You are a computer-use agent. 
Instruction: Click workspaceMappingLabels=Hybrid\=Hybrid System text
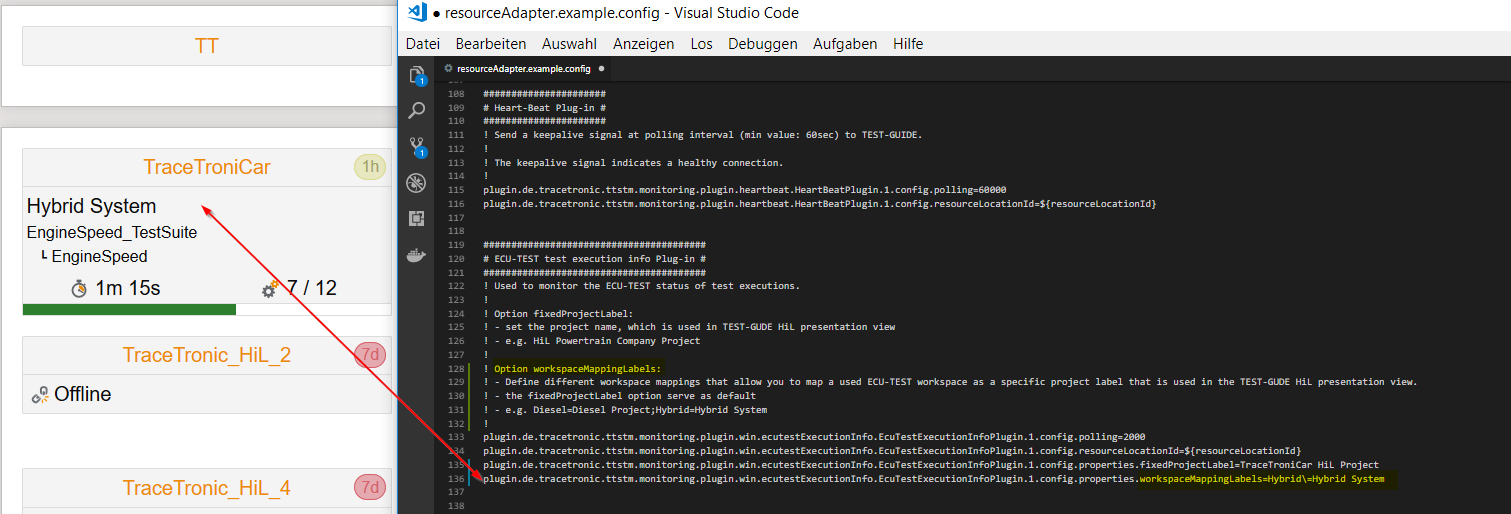[x=1262, y=479]
